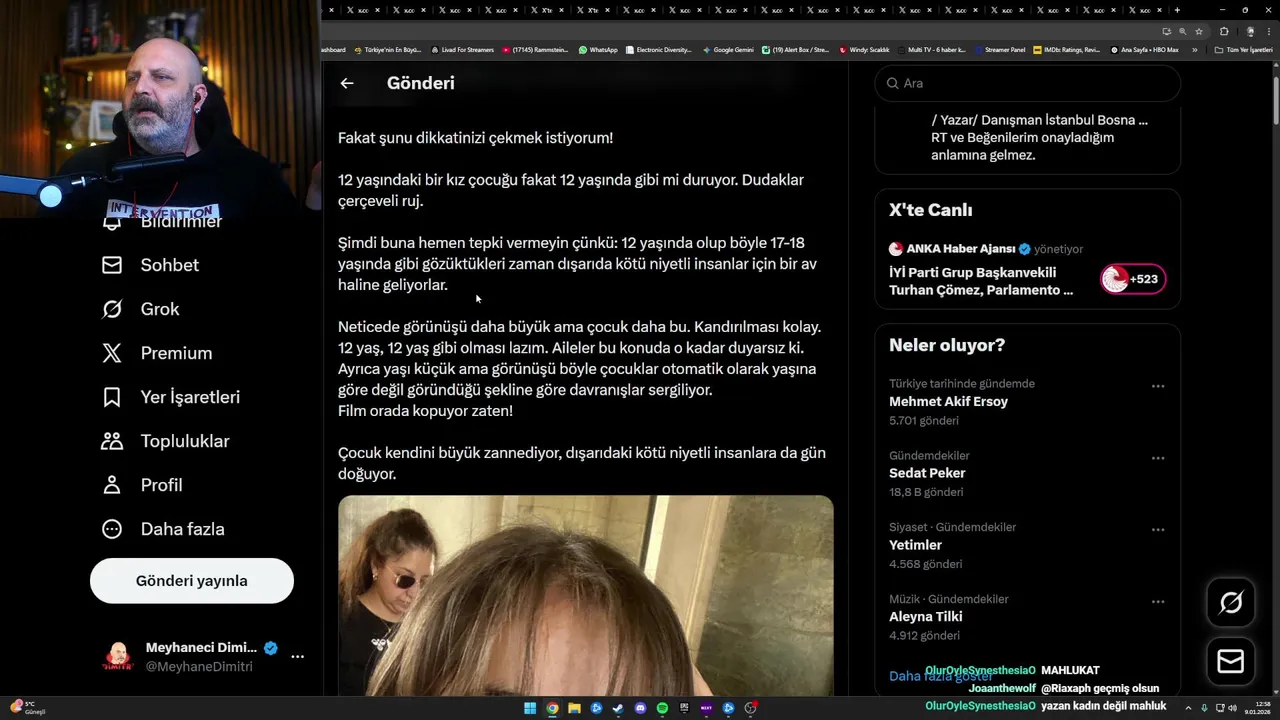
Task: Click the zoom magnifier in address bar
Action: (1182, 31)
